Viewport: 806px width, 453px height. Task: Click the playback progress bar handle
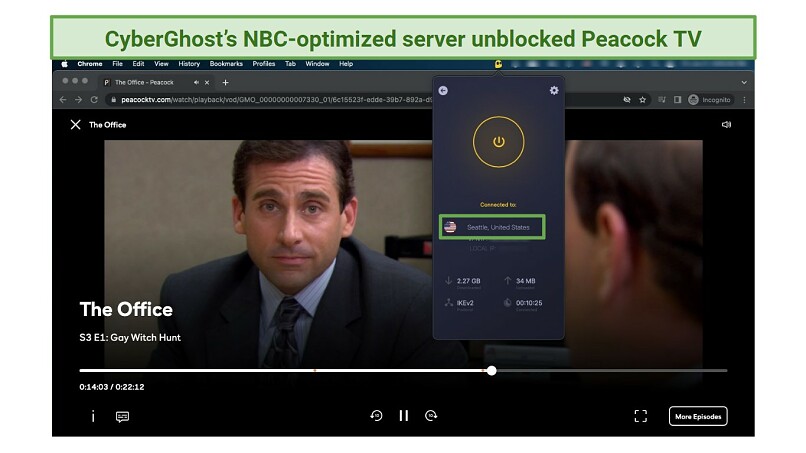pyautogui.click(x=491, y=370)
